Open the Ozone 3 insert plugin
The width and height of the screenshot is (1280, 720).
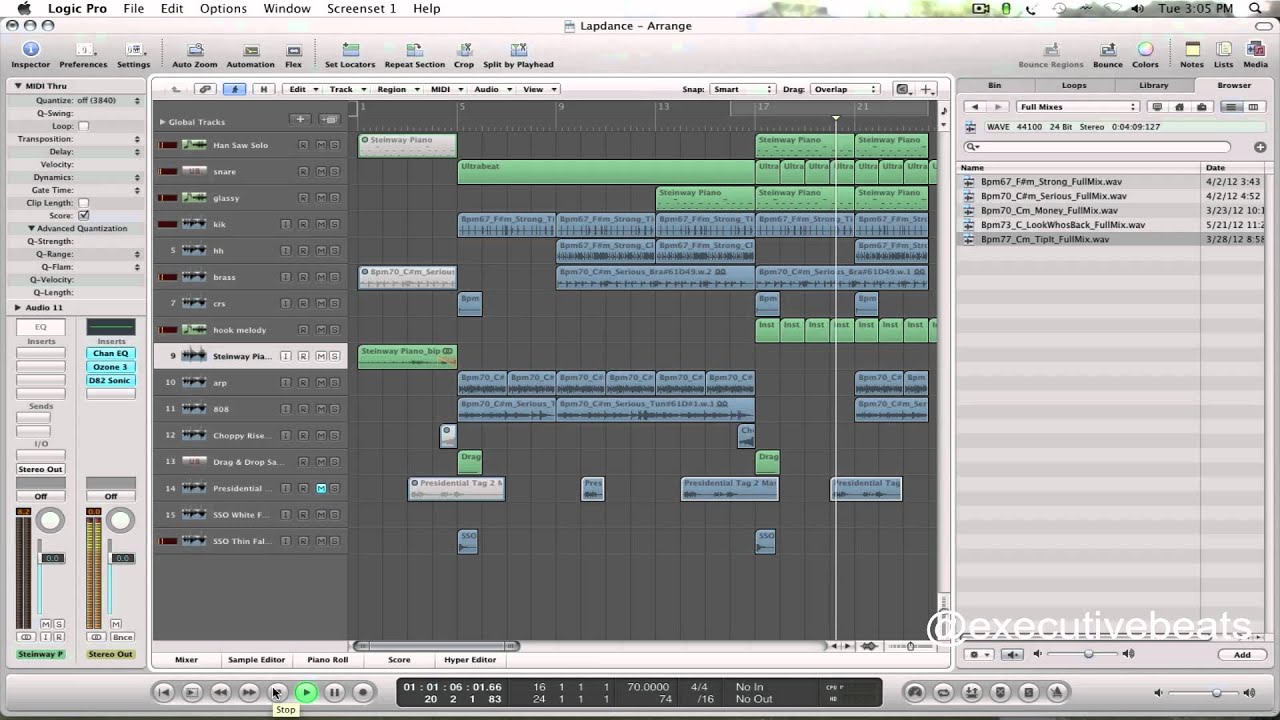point(110,367)
